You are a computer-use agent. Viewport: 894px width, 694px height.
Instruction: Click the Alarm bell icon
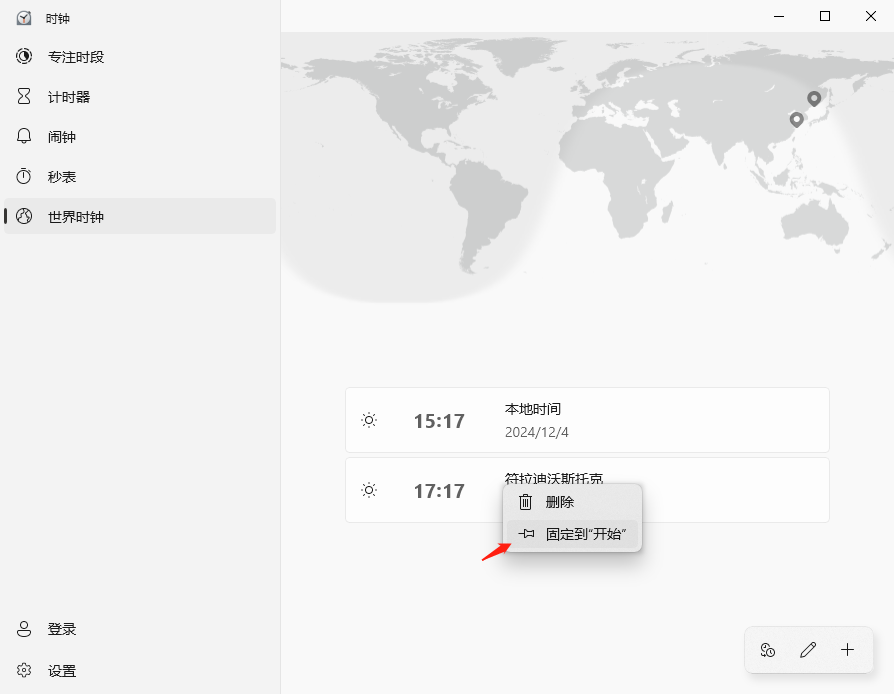tap(24, 137)
